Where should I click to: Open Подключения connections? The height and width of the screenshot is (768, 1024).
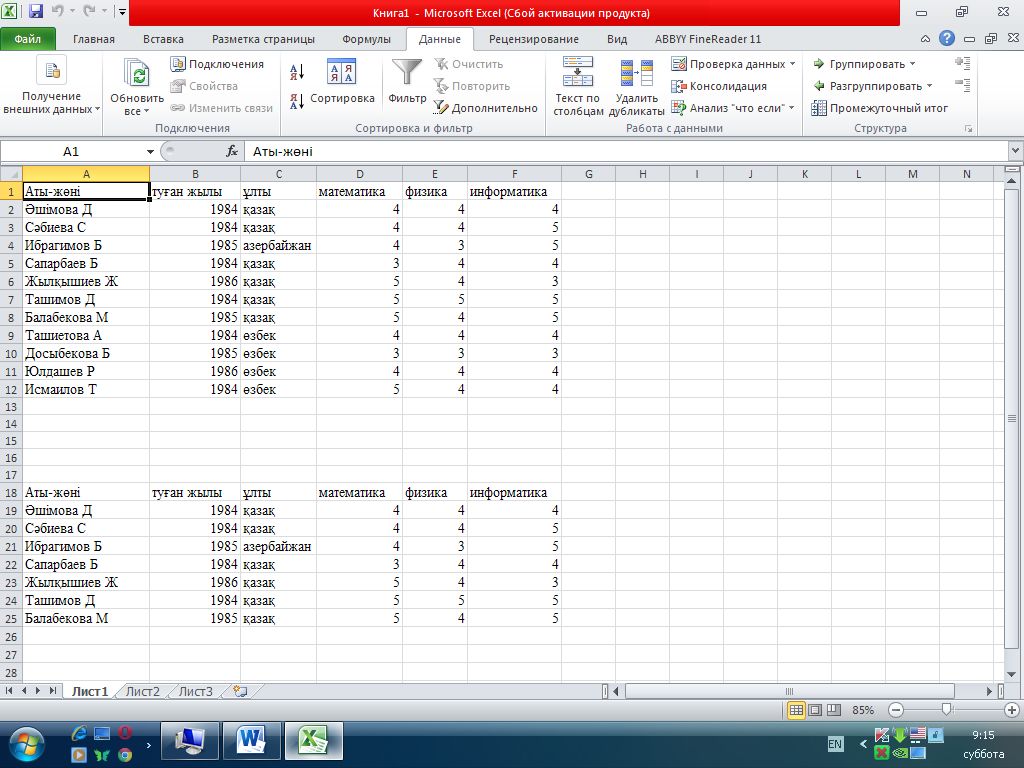pyautogui.click(x=217, y=64)
